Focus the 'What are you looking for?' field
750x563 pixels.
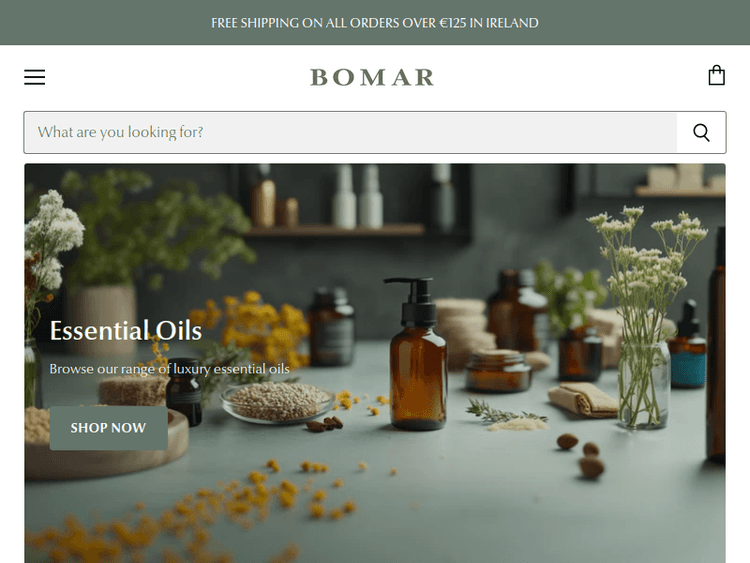click(351, 132)
